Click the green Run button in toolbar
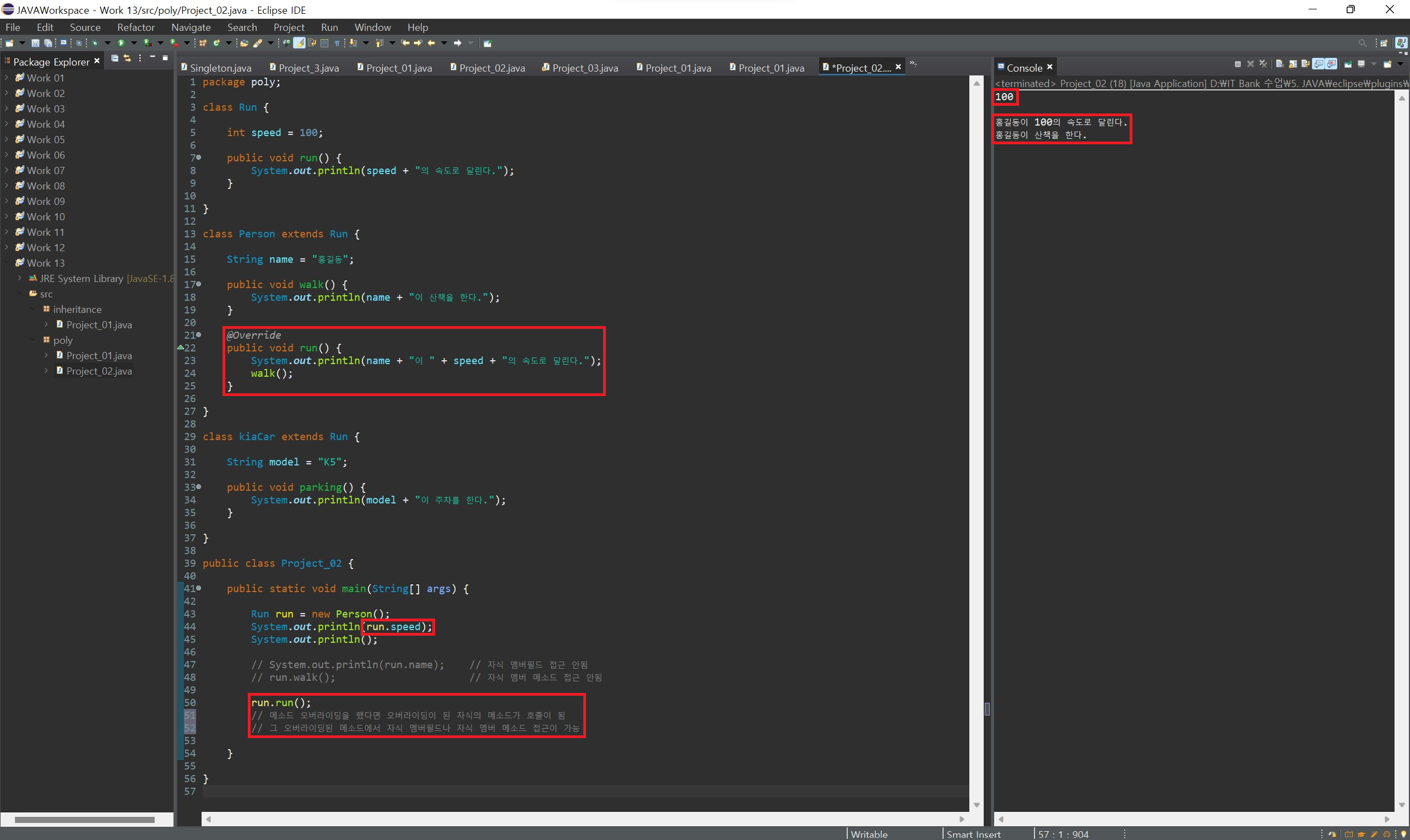Viewport: 1410px width, 840px height. tap(121, 43)
